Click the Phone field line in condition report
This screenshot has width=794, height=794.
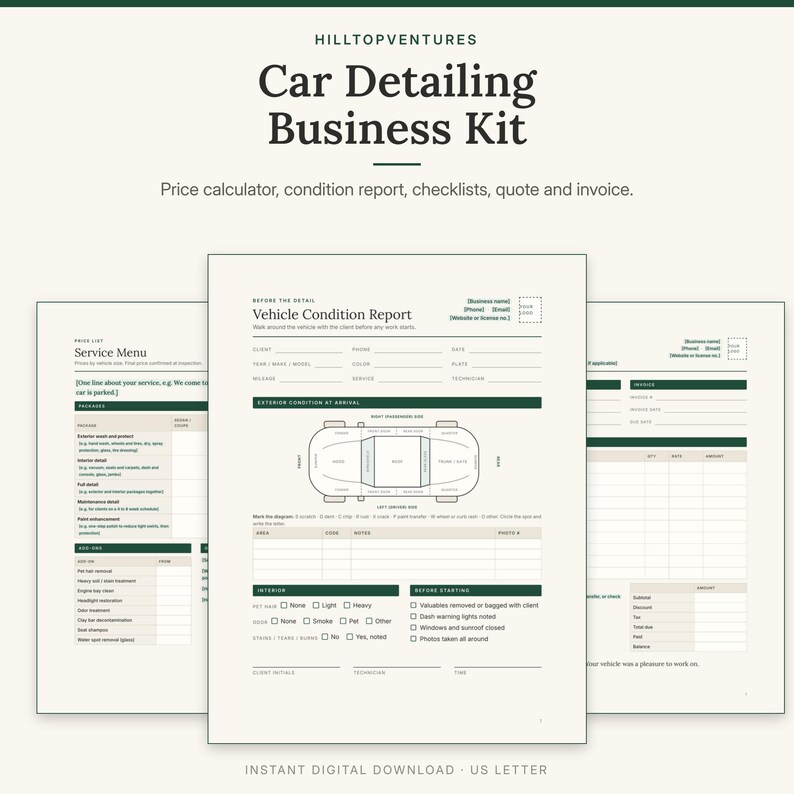click(x=408, y=350)
